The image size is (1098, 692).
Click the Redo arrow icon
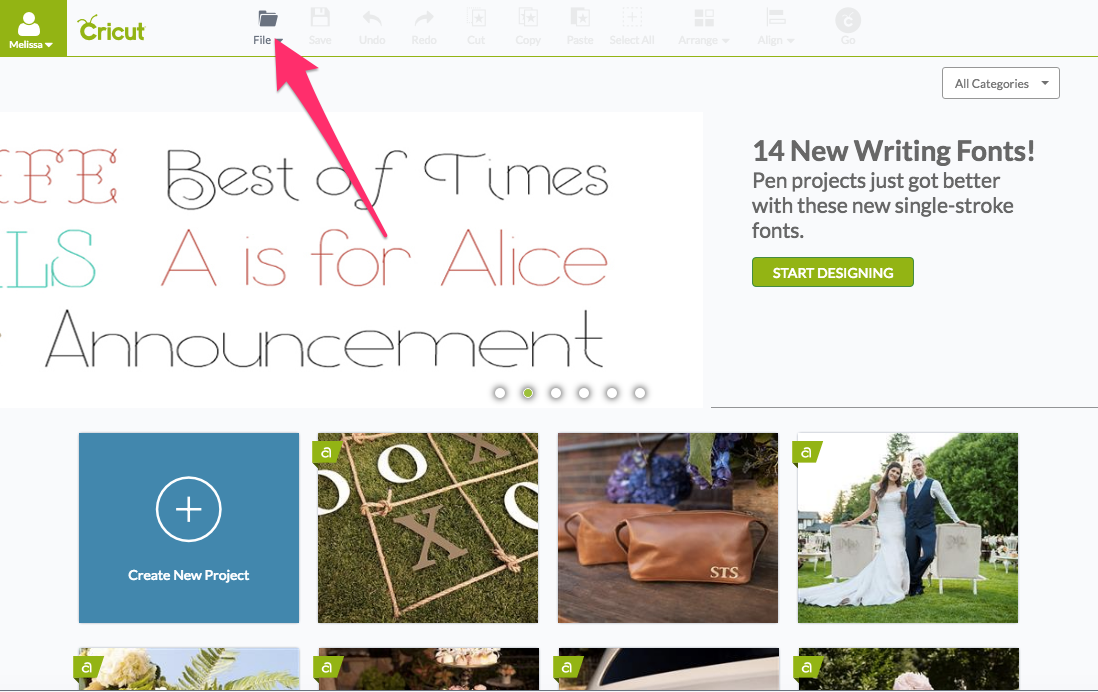(x=424, y=18)
